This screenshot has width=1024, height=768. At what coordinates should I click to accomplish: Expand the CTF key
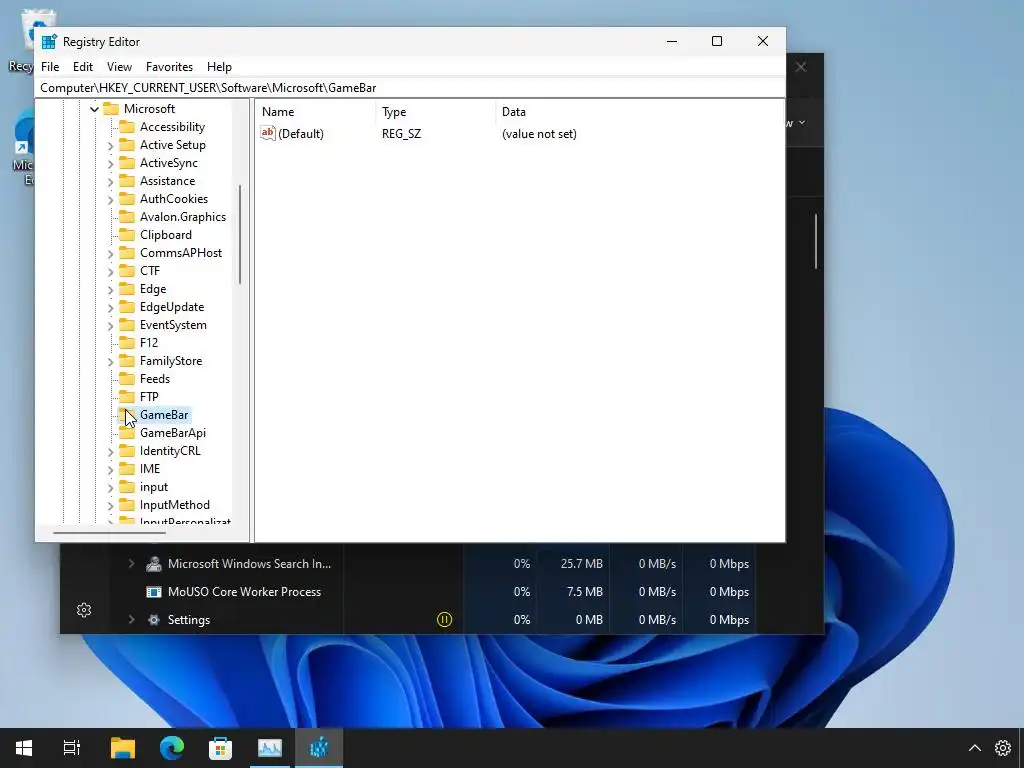pos(110,271)
